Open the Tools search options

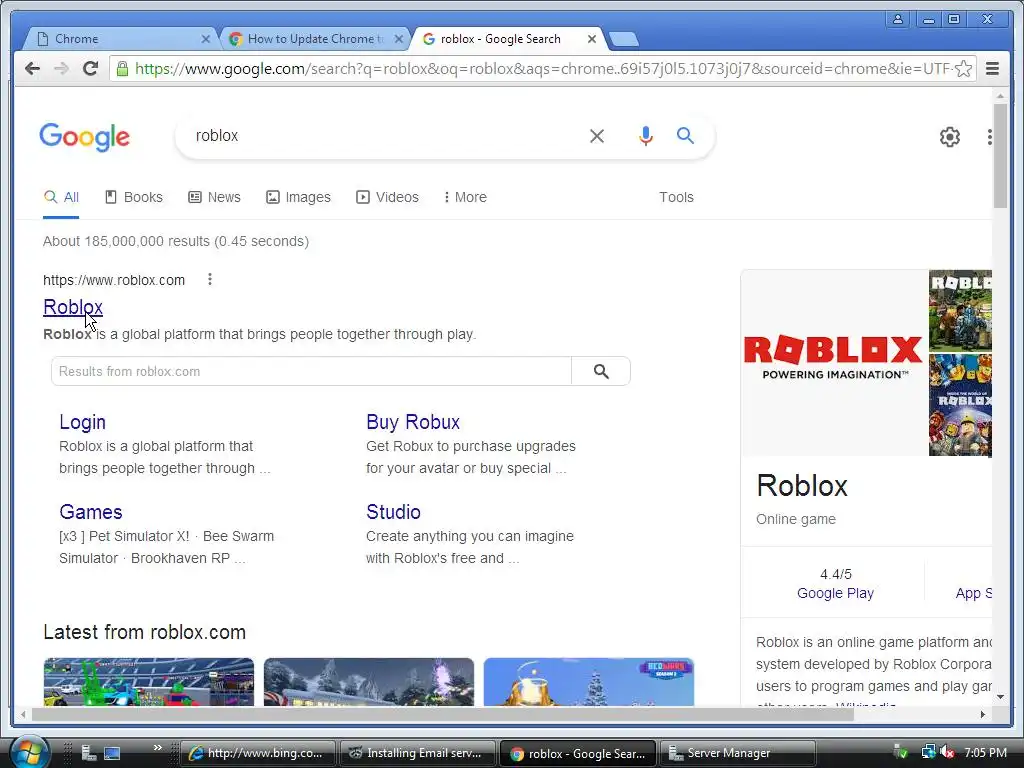click(x=676, y=197)
